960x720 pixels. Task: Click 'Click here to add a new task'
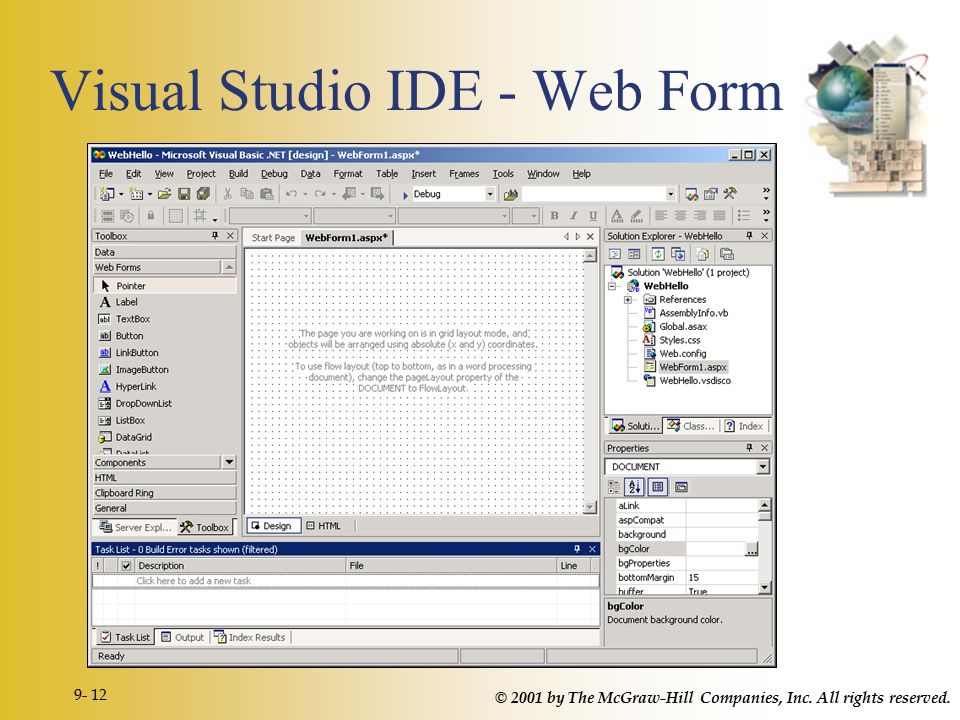(193, 580)
